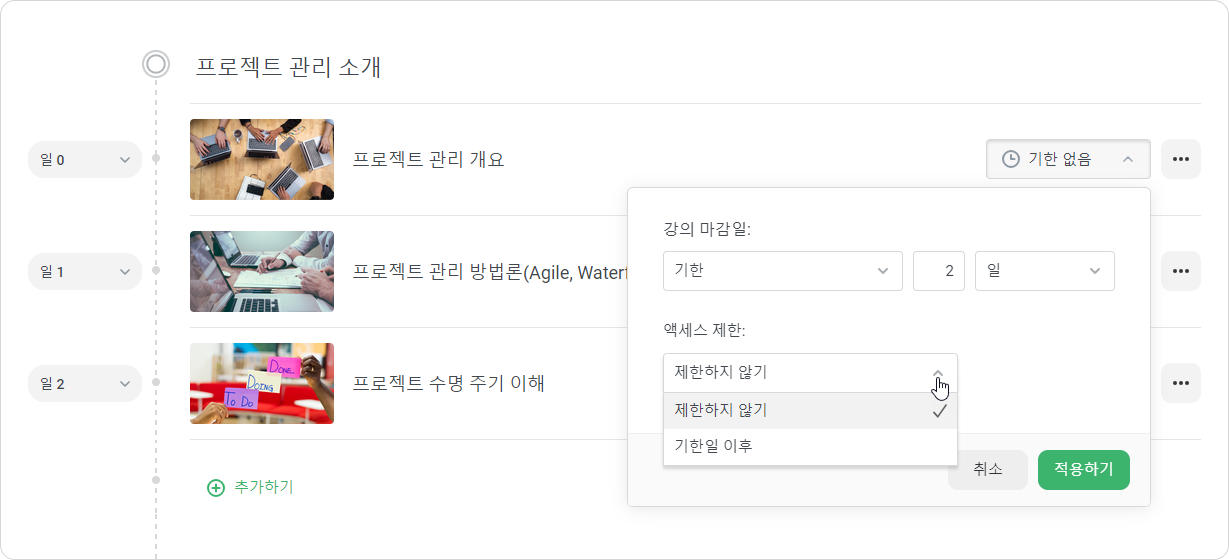Click the clock icon in 기한 없음 button

[x=1011, y=159]
